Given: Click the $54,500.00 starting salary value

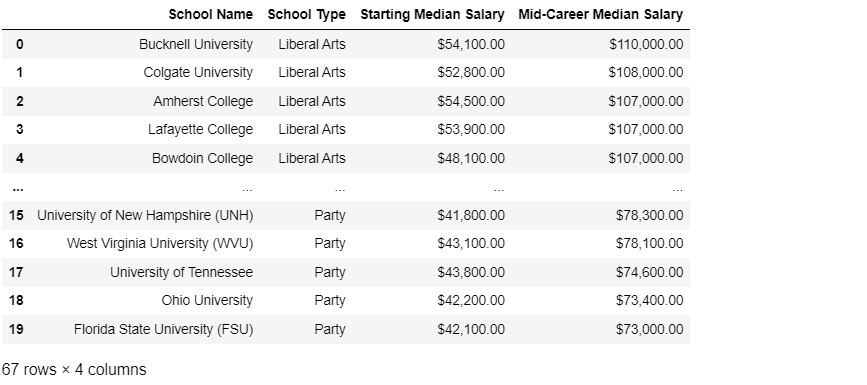Looking at the screenshot, I should [x=471, y=101].
